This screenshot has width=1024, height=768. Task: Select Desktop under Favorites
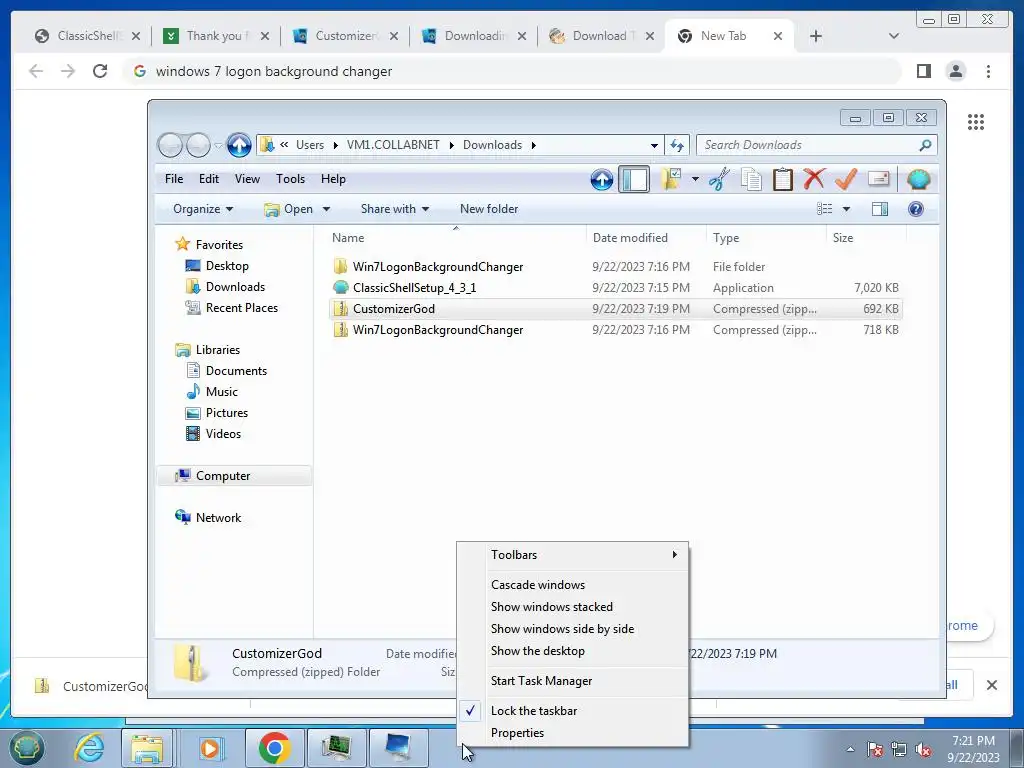pyautogui.click(x=227, y=266)
